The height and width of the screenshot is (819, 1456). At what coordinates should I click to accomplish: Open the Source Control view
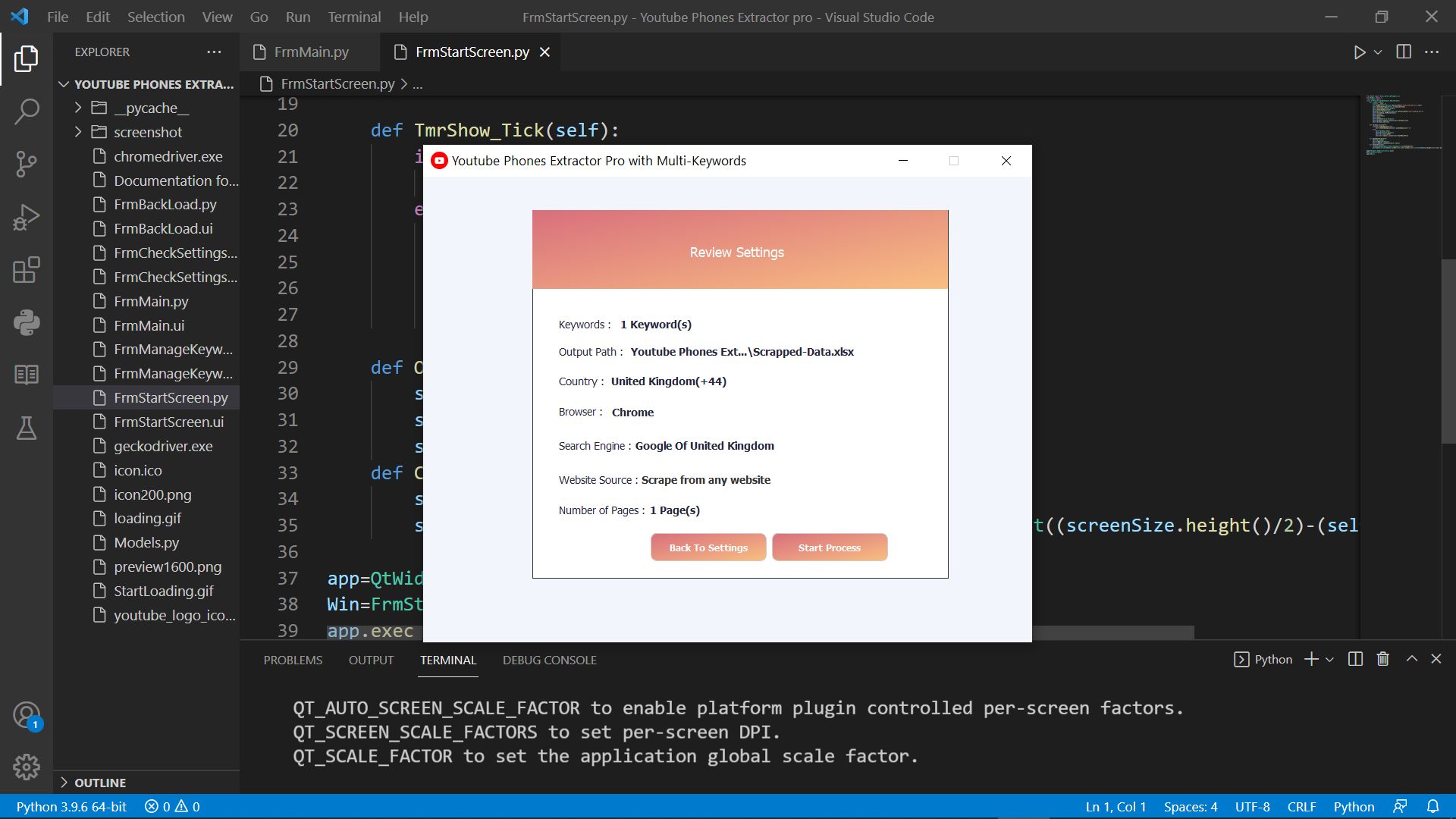27,164
